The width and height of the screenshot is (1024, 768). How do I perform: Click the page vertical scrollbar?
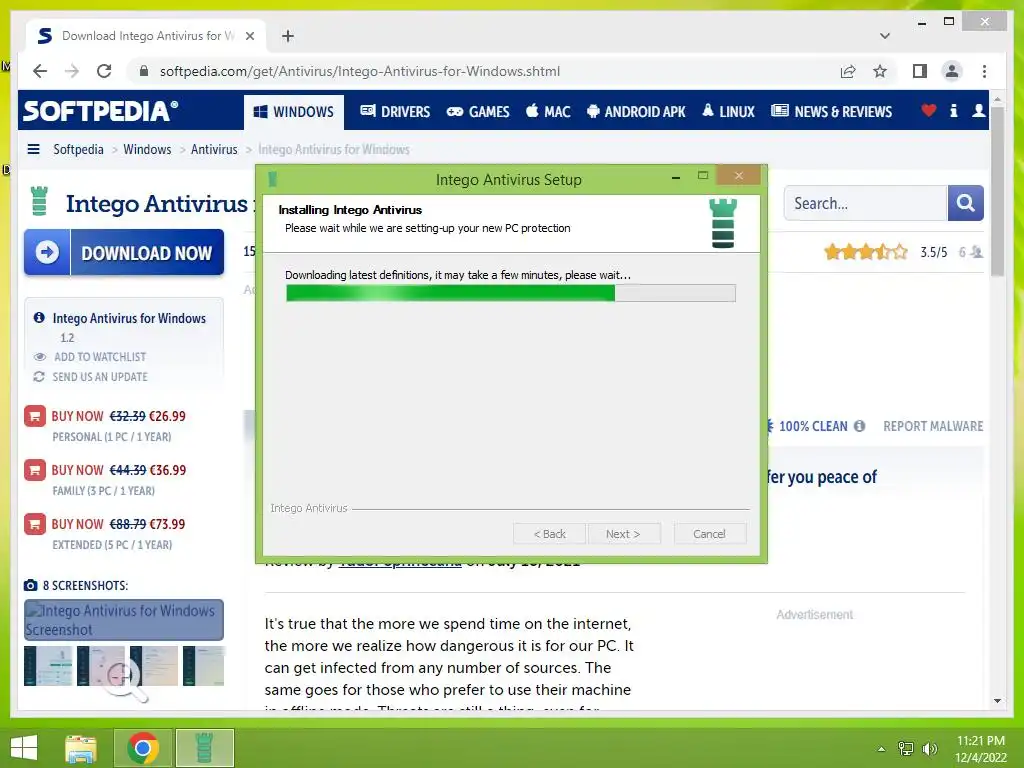[997, 189]
